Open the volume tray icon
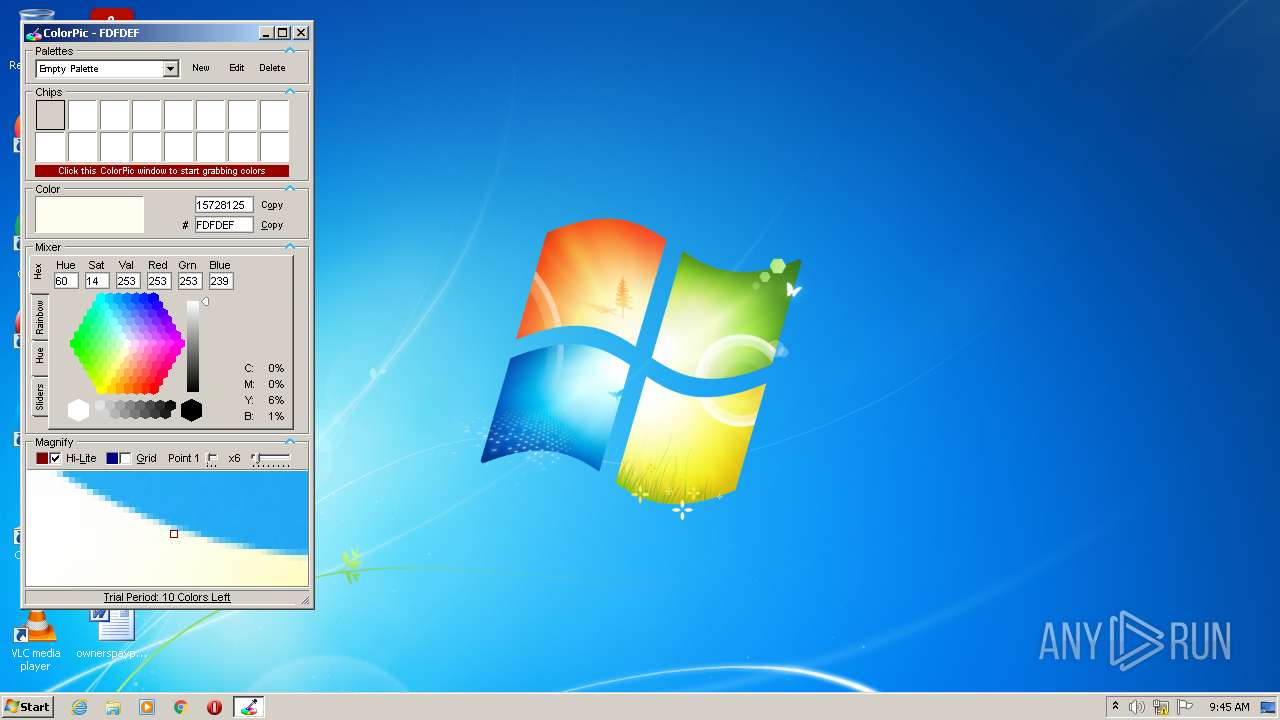 1137,707
